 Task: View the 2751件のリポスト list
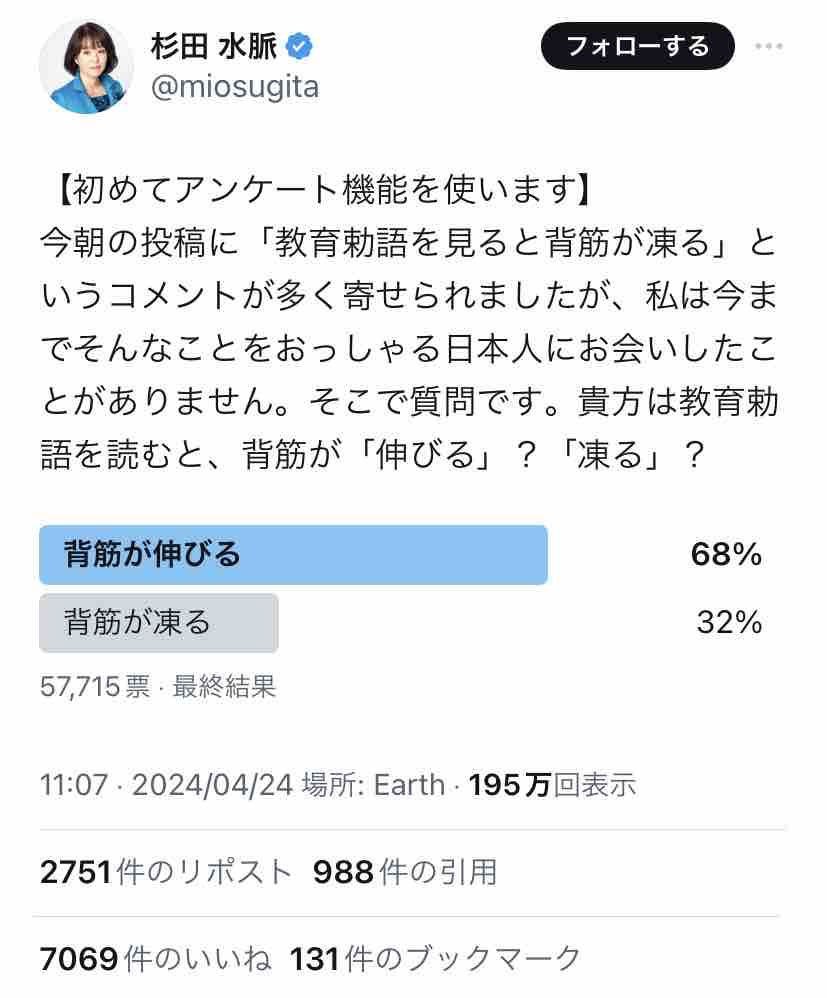click(166, 872)
